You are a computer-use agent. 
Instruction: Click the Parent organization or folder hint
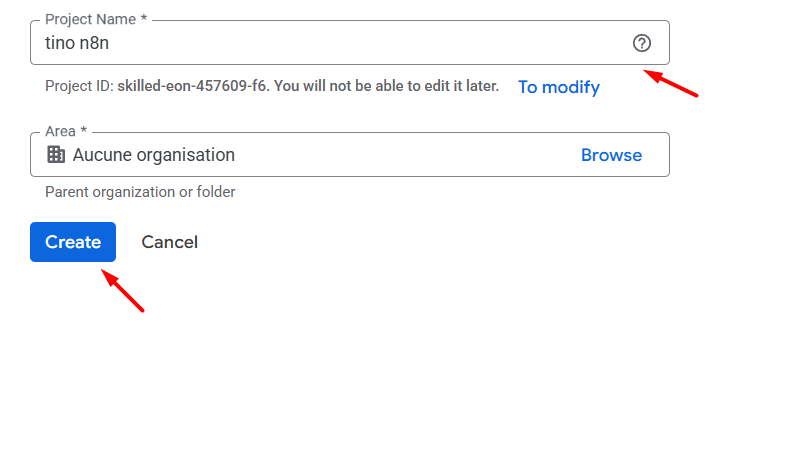point(140,192)
